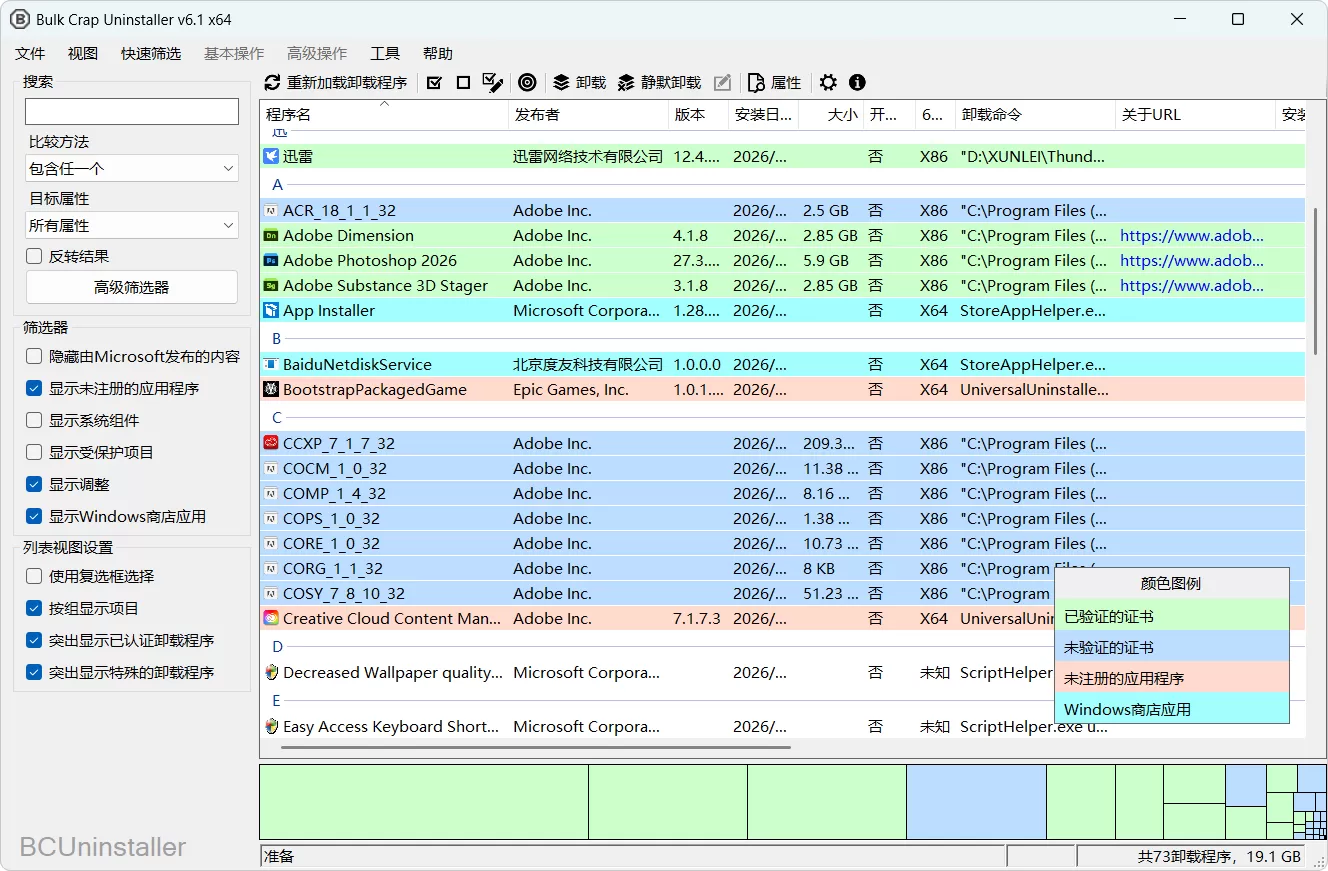
Task: 打开比较方法下拉框
Action: click(x=131, y=167)
